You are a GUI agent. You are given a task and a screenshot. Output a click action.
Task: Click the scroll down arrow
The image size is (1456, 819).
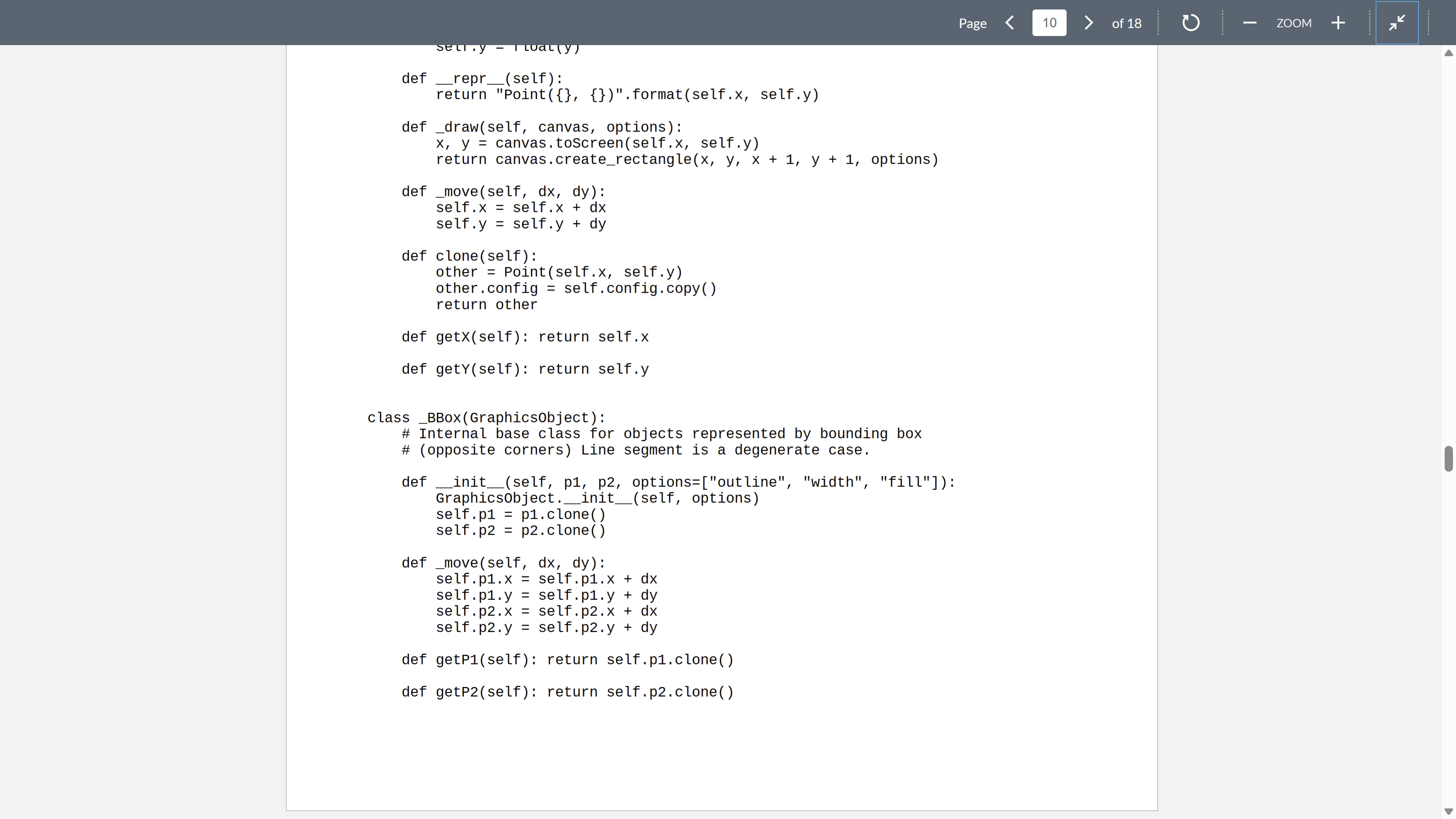pyautogui.click(x=1448, y=812)
